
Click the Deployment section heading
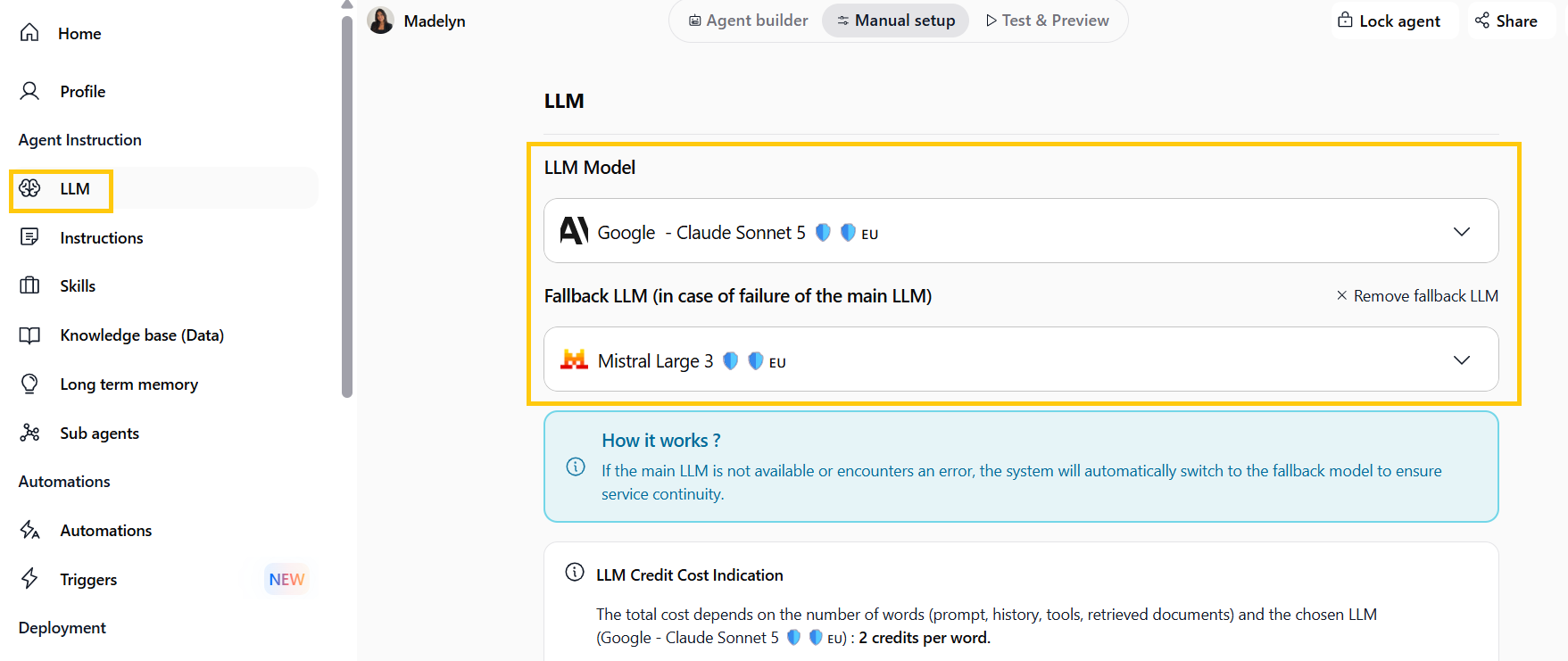click(62, 627)
